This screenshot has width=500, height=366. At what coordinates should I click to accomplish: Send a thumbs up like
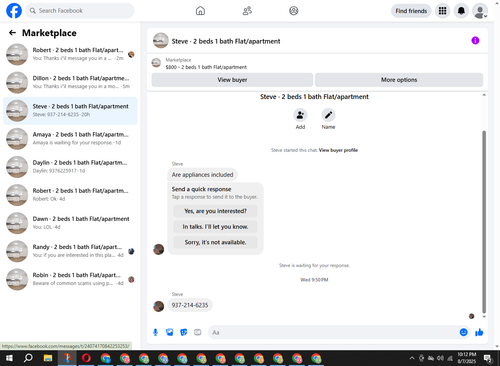[x=479, y=332]
